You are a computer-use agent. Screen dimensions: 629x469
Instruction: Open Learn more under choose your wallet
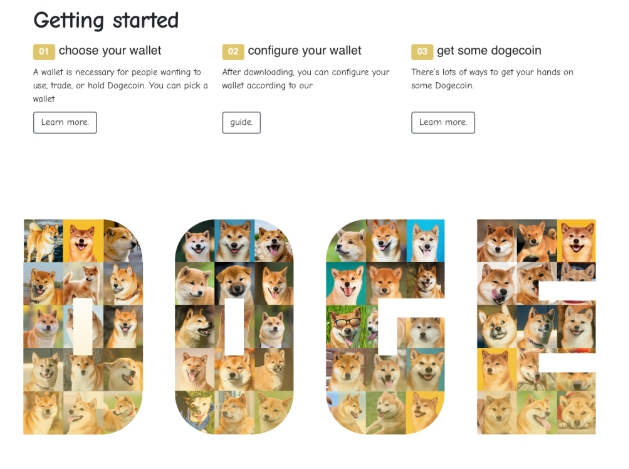tap(65, 122)
